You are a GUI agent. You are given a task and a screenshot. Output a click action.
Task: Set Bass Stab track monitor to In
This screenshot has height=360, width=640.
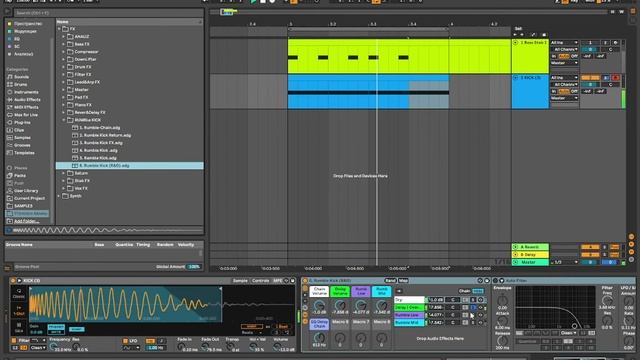pyautogui.click(x=554, y=56)
